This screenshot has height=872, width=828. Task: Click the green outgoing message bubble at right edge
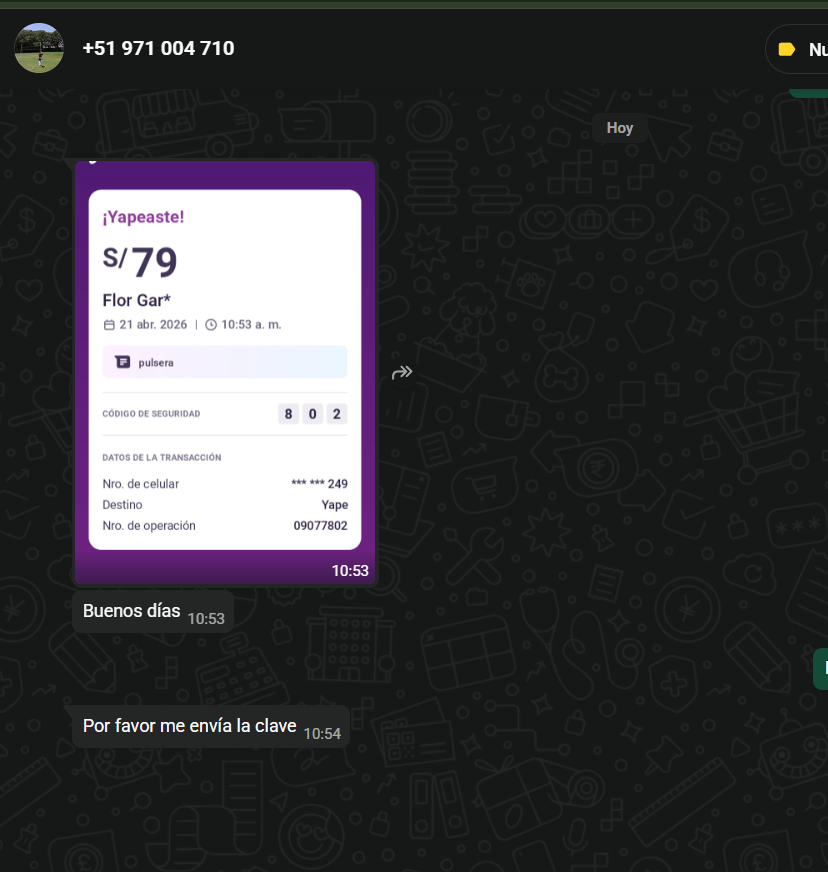tap(821, 669)
